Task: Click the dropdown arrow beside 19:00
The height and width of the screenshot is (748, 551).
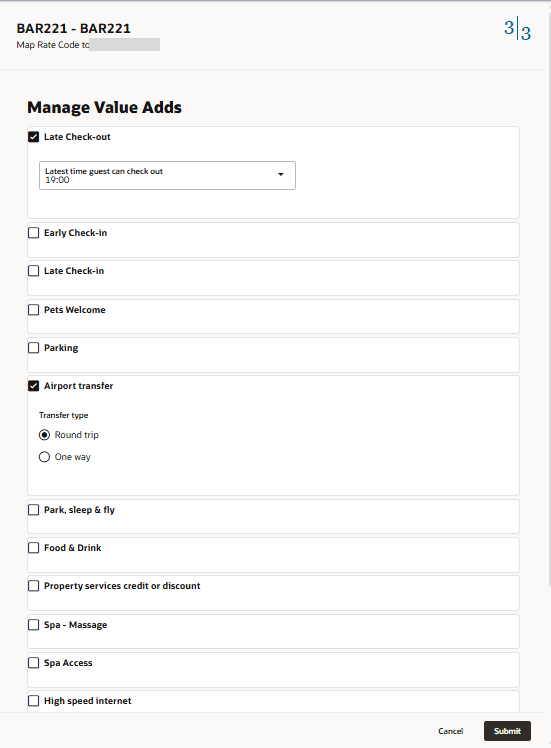Action: [x=281, y=175]
